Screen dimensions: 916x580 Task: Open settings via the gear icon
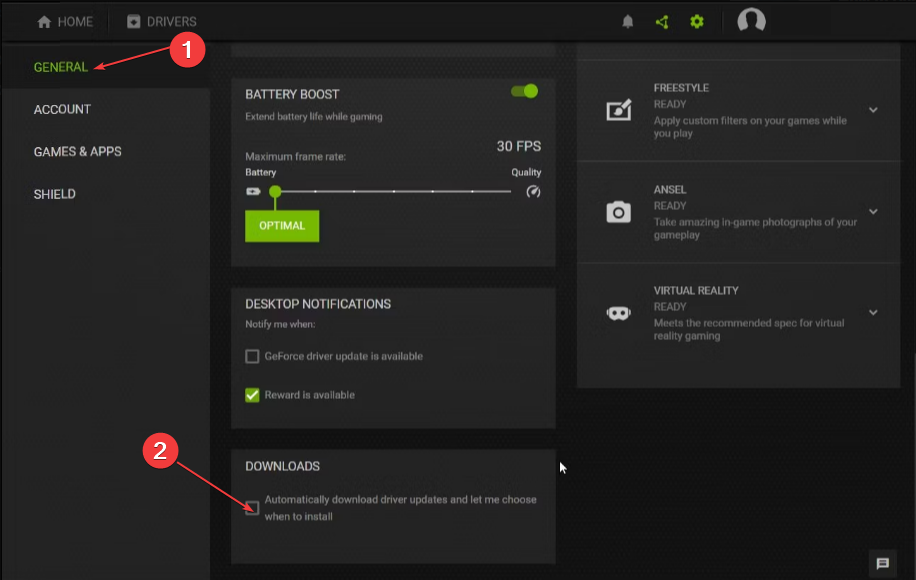pos(696,22)
